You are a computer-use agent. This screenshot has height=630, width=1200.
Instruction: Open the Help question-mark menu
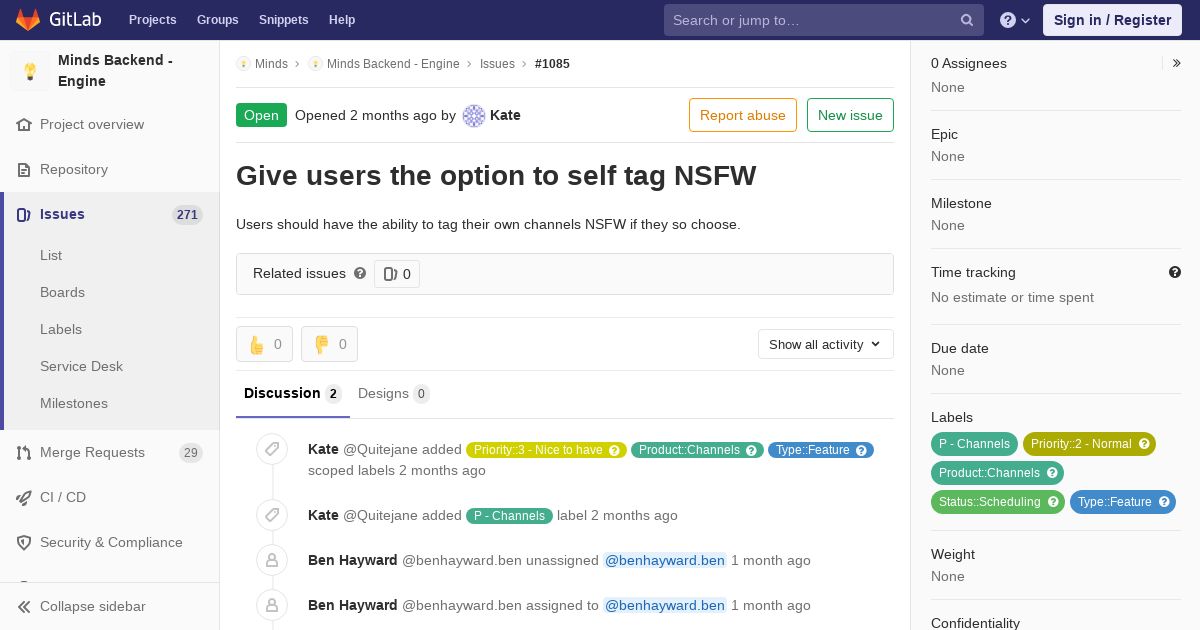click(1014, 20)
